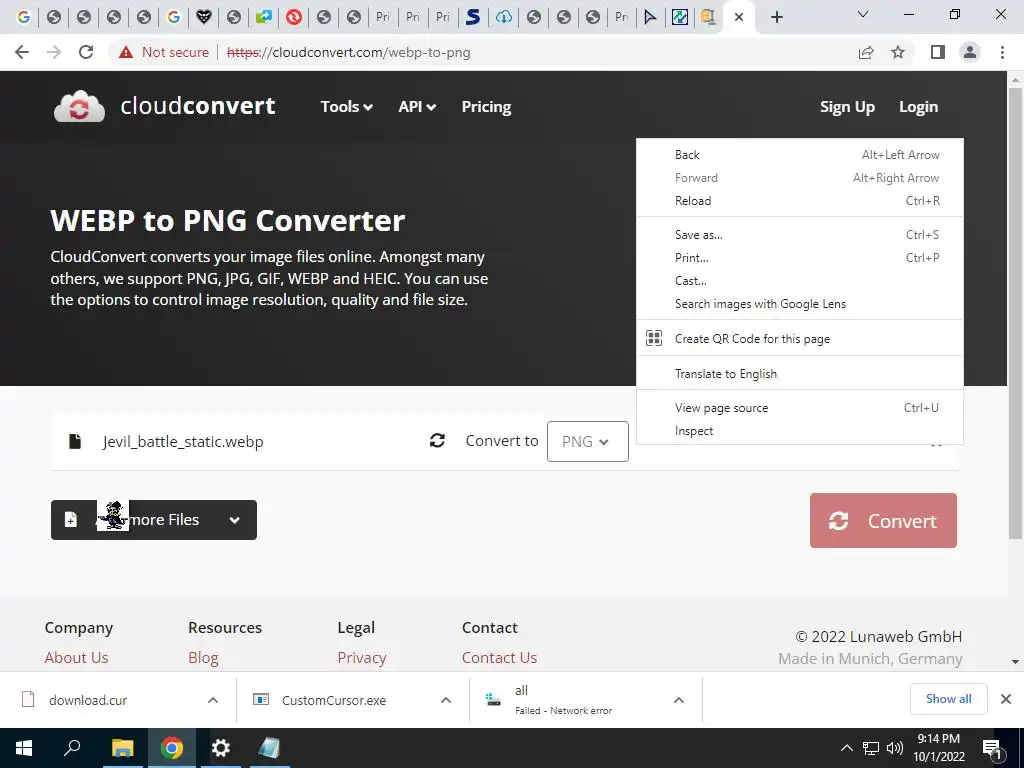The image size is (1024, 768).
Task: Switch to the cloud download favicon tab
Action: click(x=504, y=17)
